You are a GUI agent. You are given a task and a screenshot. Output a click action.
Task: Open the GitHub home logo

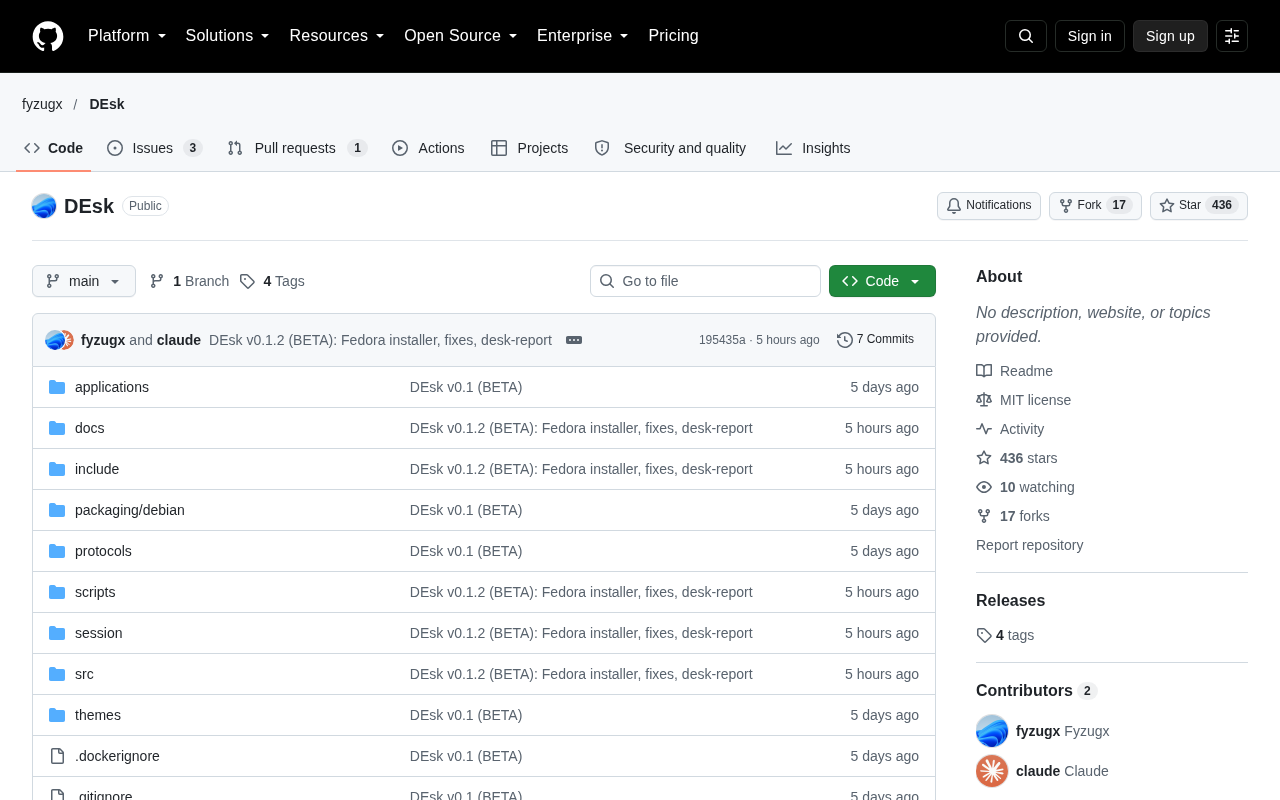[48, 36]
